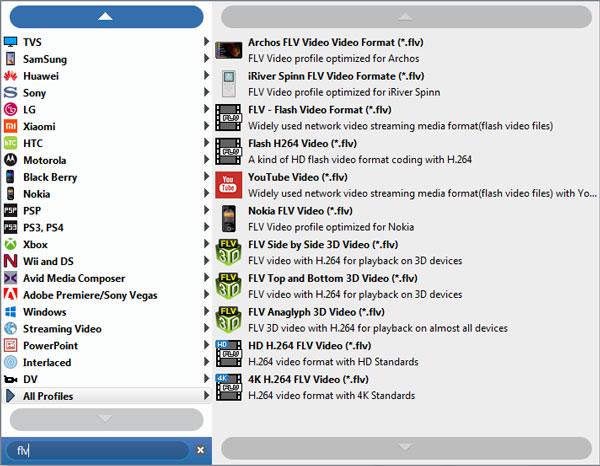The width and height of the screenshot is (600, 466).
Task: Choose iRiver Spinn FLV Video Formate
Action: click(406, 84)
